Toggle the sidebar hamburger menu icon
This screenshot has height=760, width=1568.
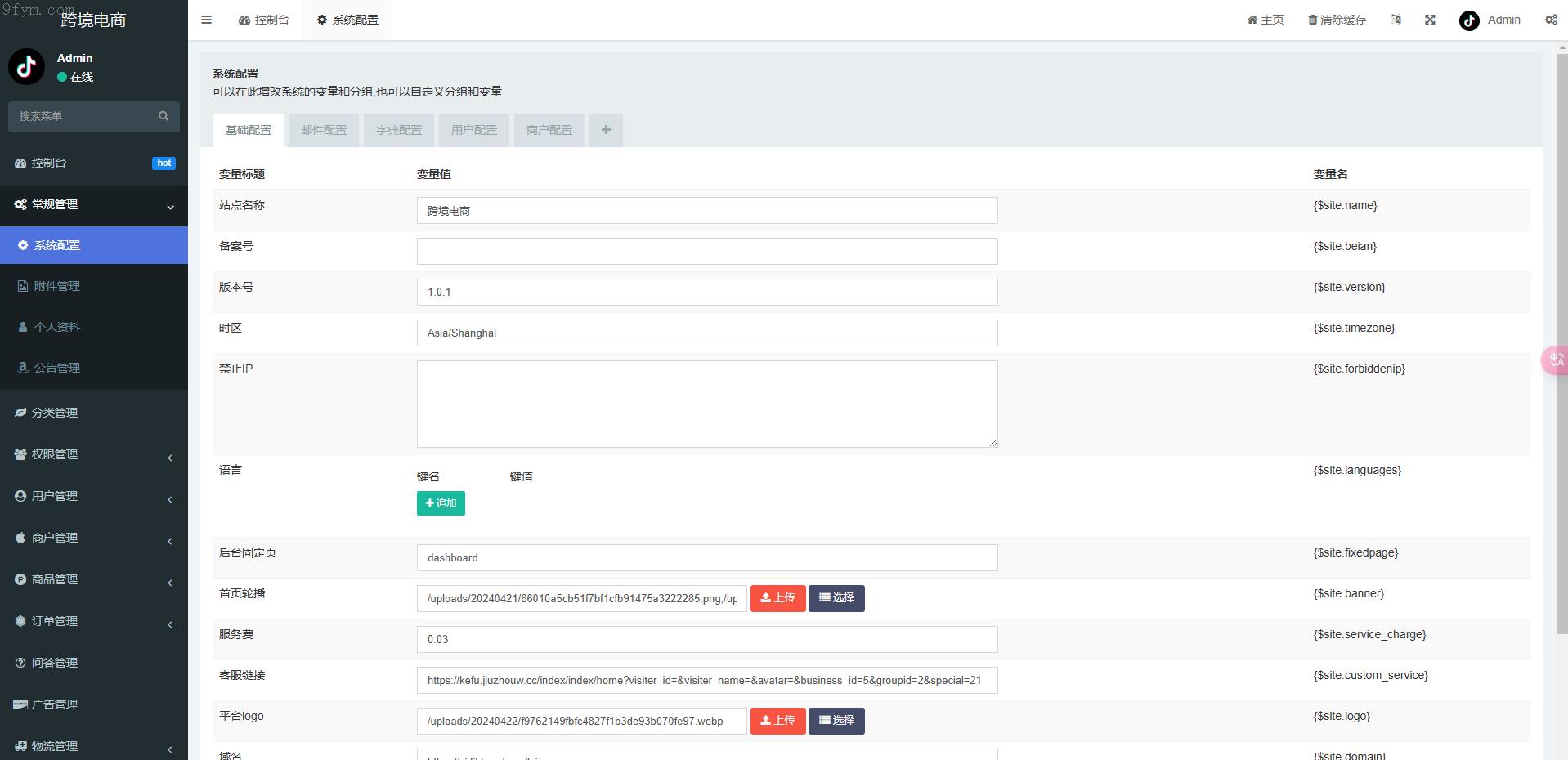click(x=206, y=20)
